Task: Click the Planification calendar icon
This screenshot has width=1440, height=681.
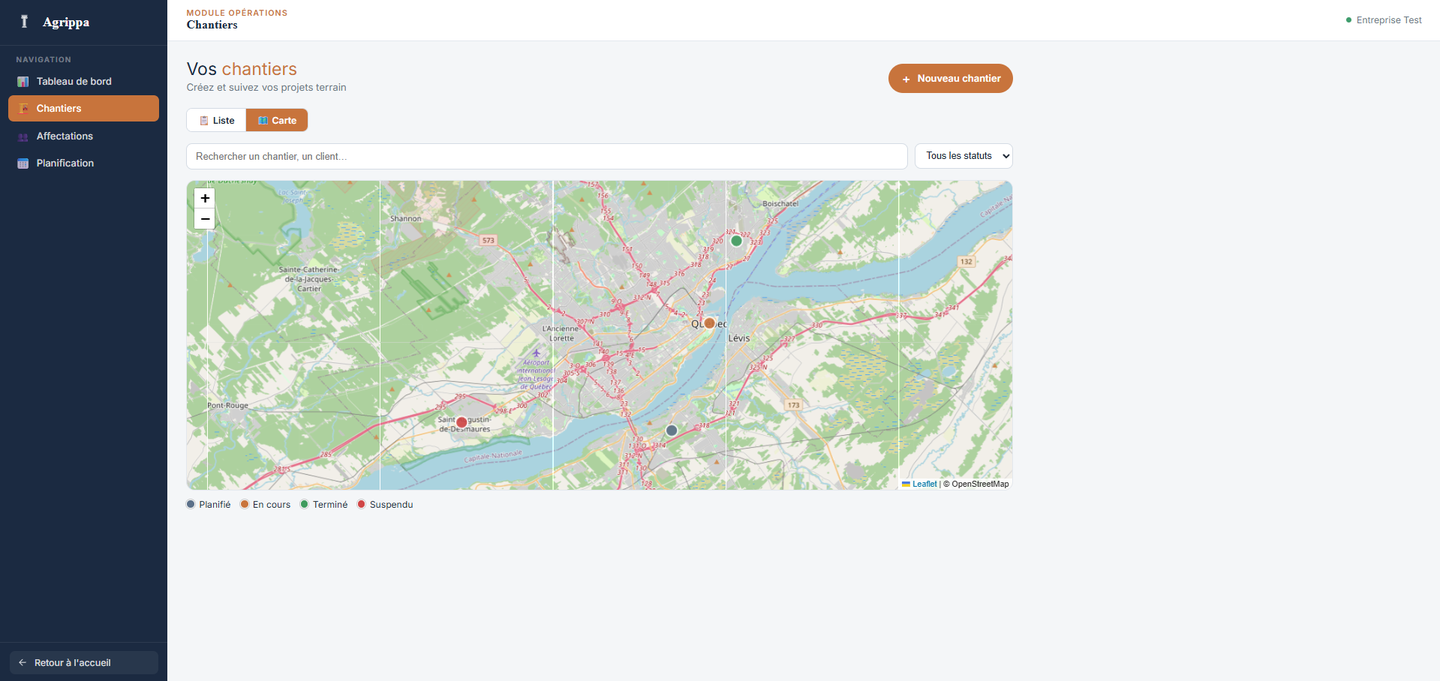Action: click(23, 163)
